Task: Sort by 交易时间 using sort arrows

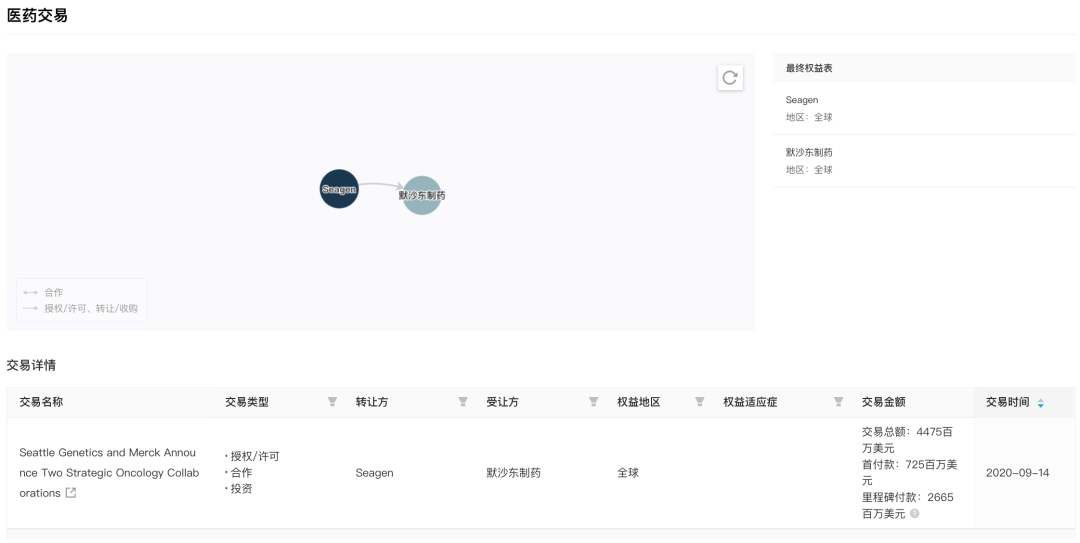Action: tap(1041, 403)
